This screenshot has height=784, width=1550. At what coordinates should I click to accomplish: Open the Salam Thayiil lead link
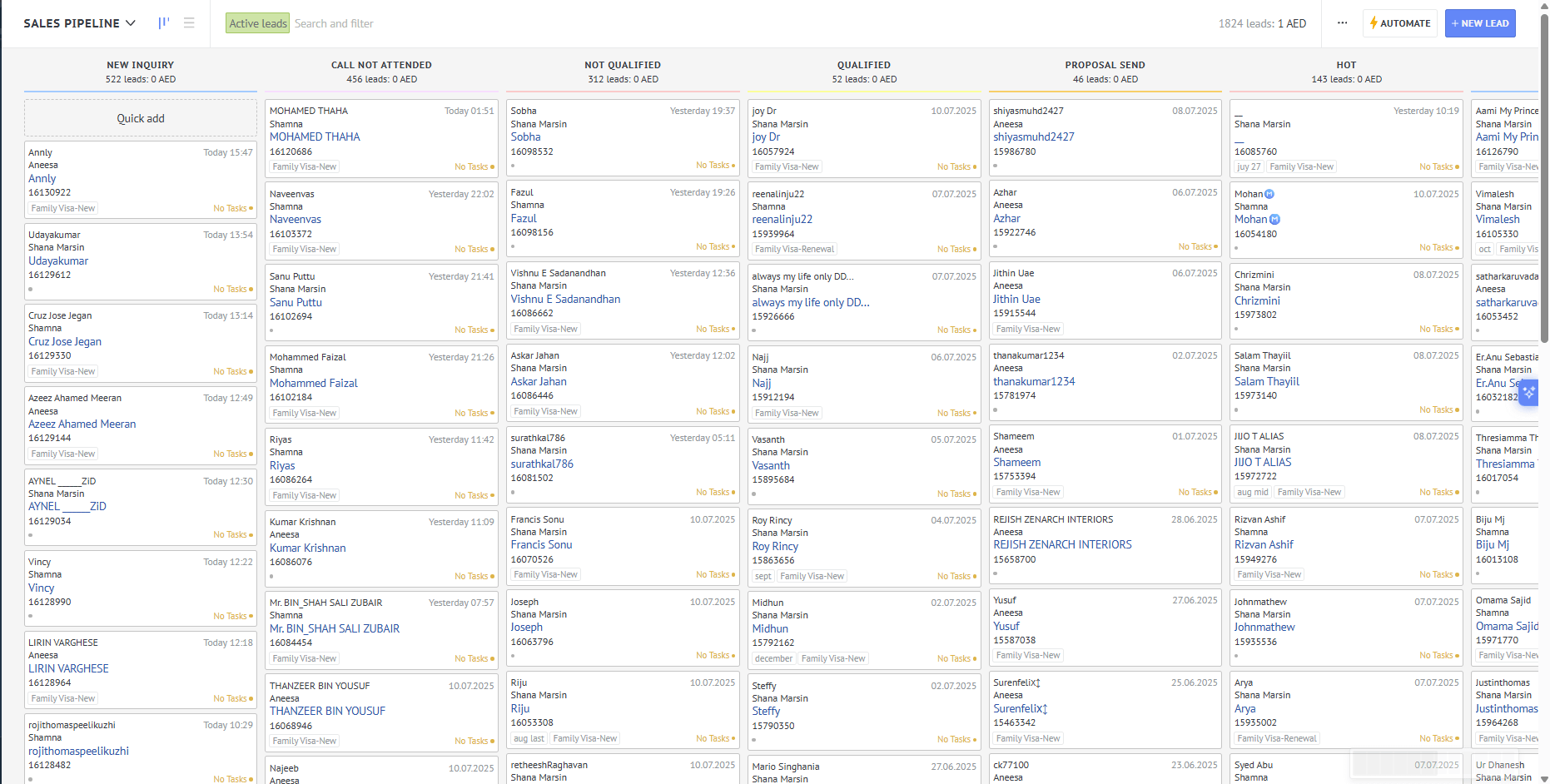coord(1266,381)
